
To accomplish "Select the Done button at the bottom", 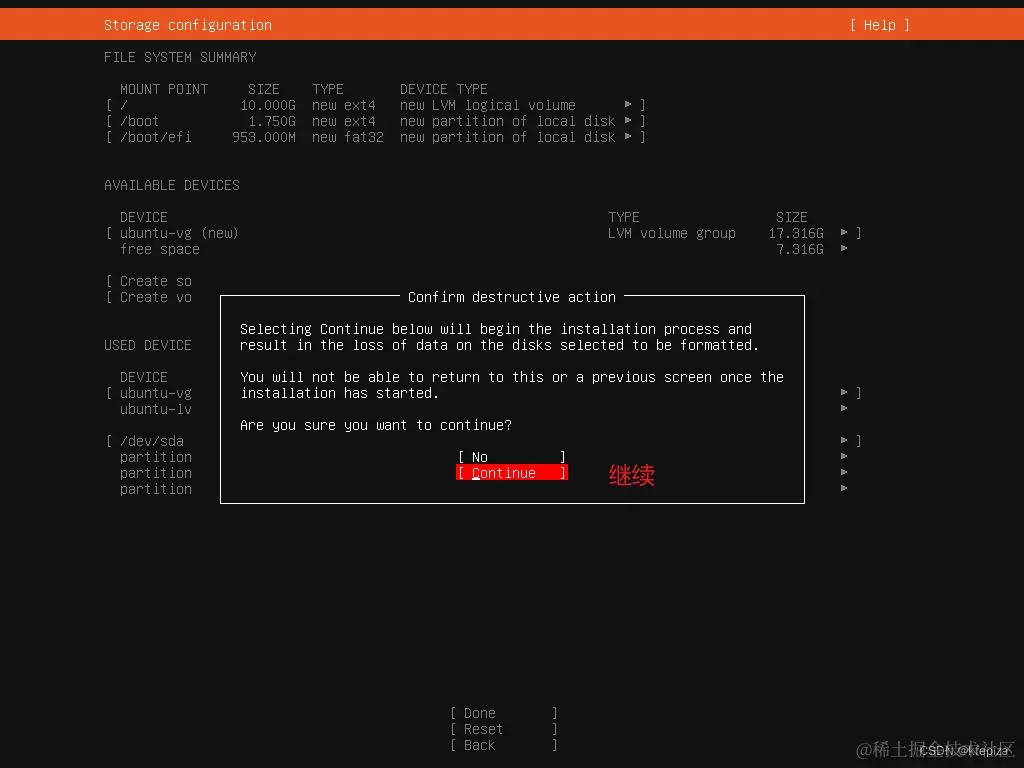I will [x=504, y=712].
